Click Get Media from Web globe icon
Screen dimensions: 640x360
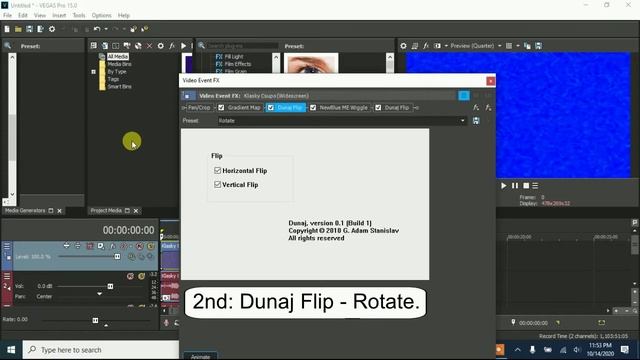138,46
